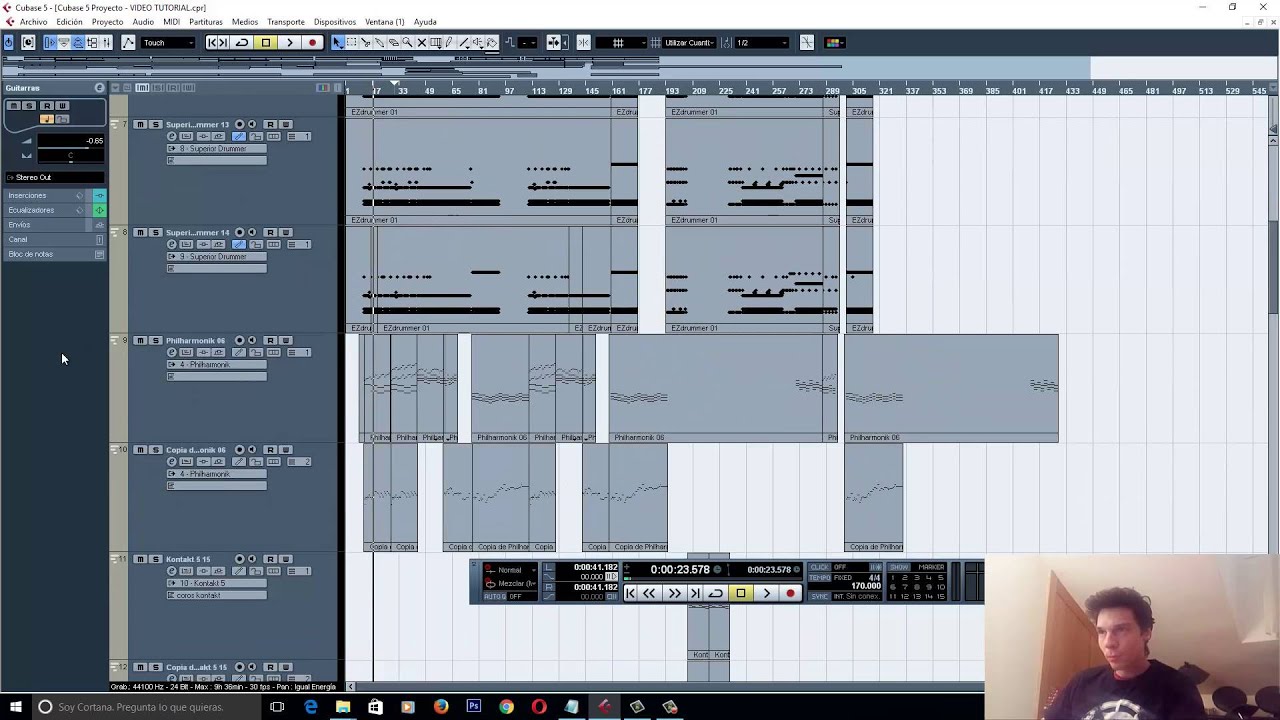
Task: Select the Draw pencil tool
Action: coord(449,42)
